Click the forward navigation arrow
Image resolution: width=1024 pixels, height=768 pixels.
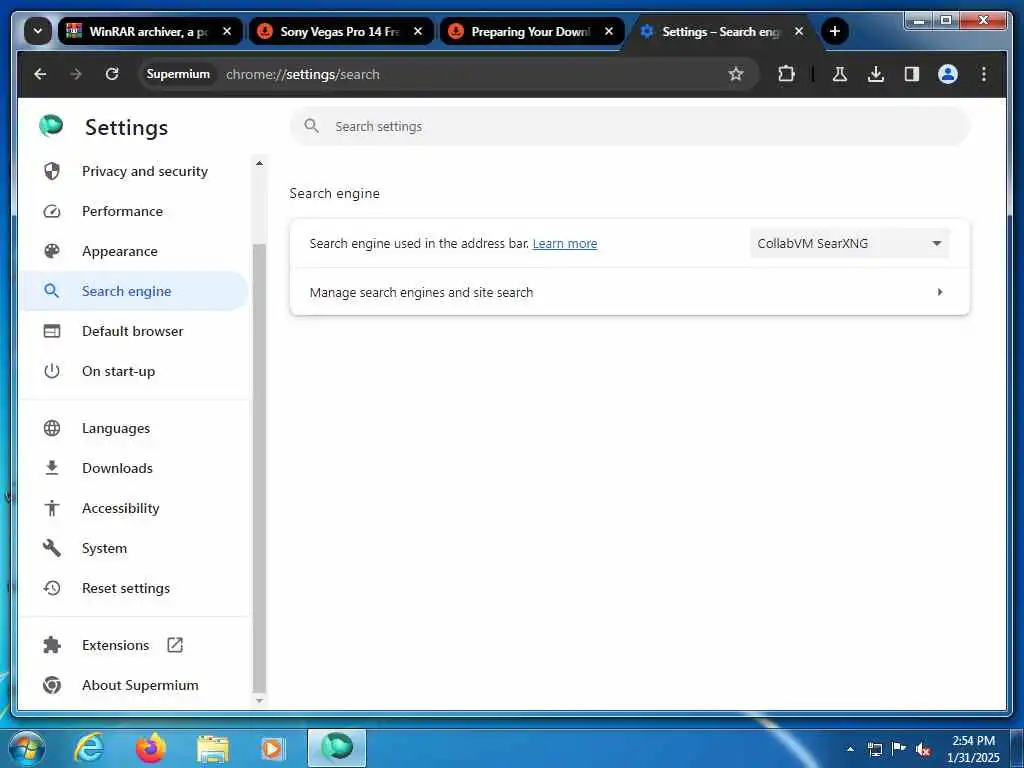(76, 74)
